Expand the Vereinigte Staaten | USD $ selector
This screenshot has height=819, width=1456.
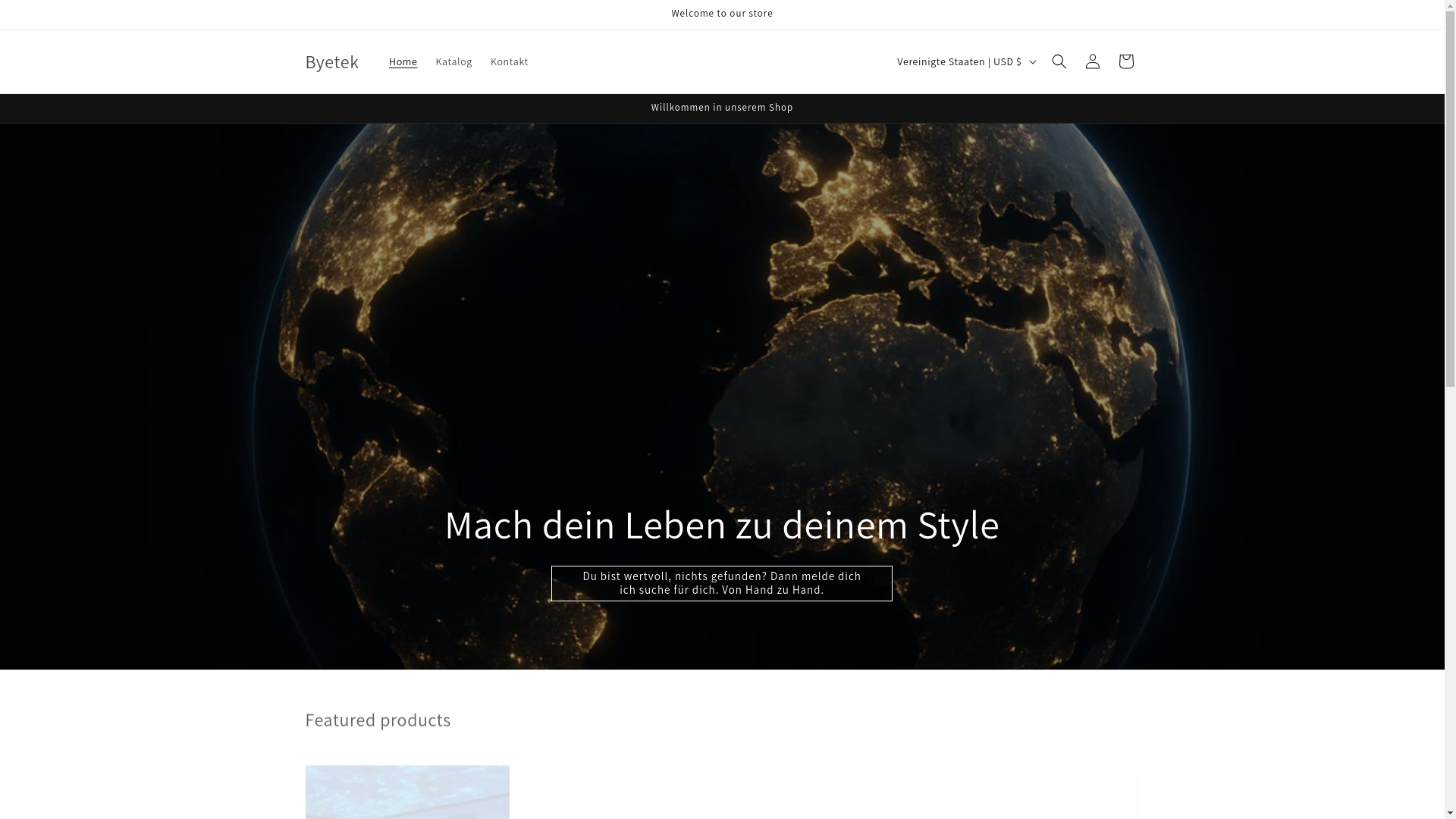(965, 61)
